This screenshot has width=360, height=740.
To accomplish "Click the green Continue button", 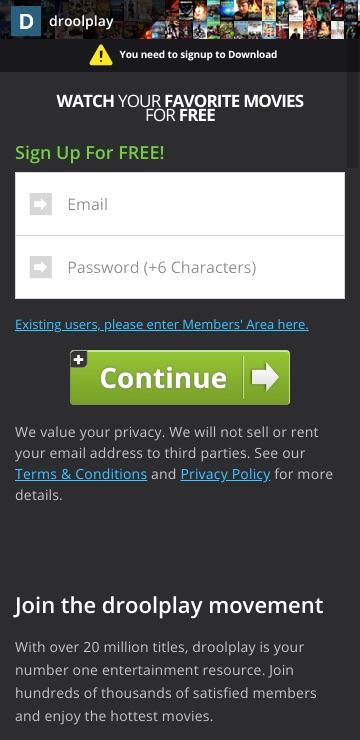I will (x=180, y=377).
